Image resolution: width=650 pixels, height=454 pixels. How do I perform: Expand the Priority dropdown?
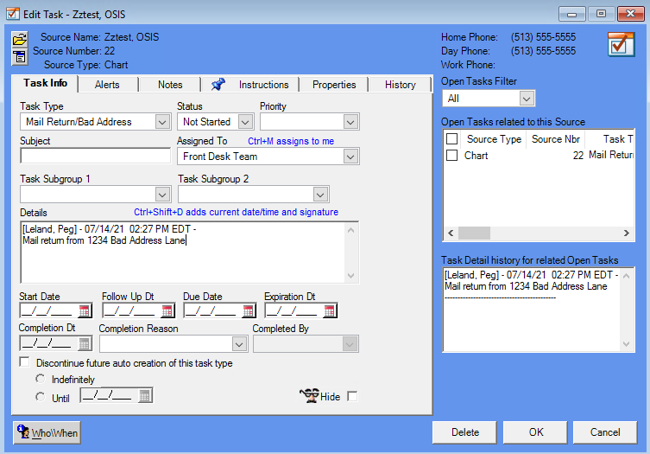coord(350,122)
